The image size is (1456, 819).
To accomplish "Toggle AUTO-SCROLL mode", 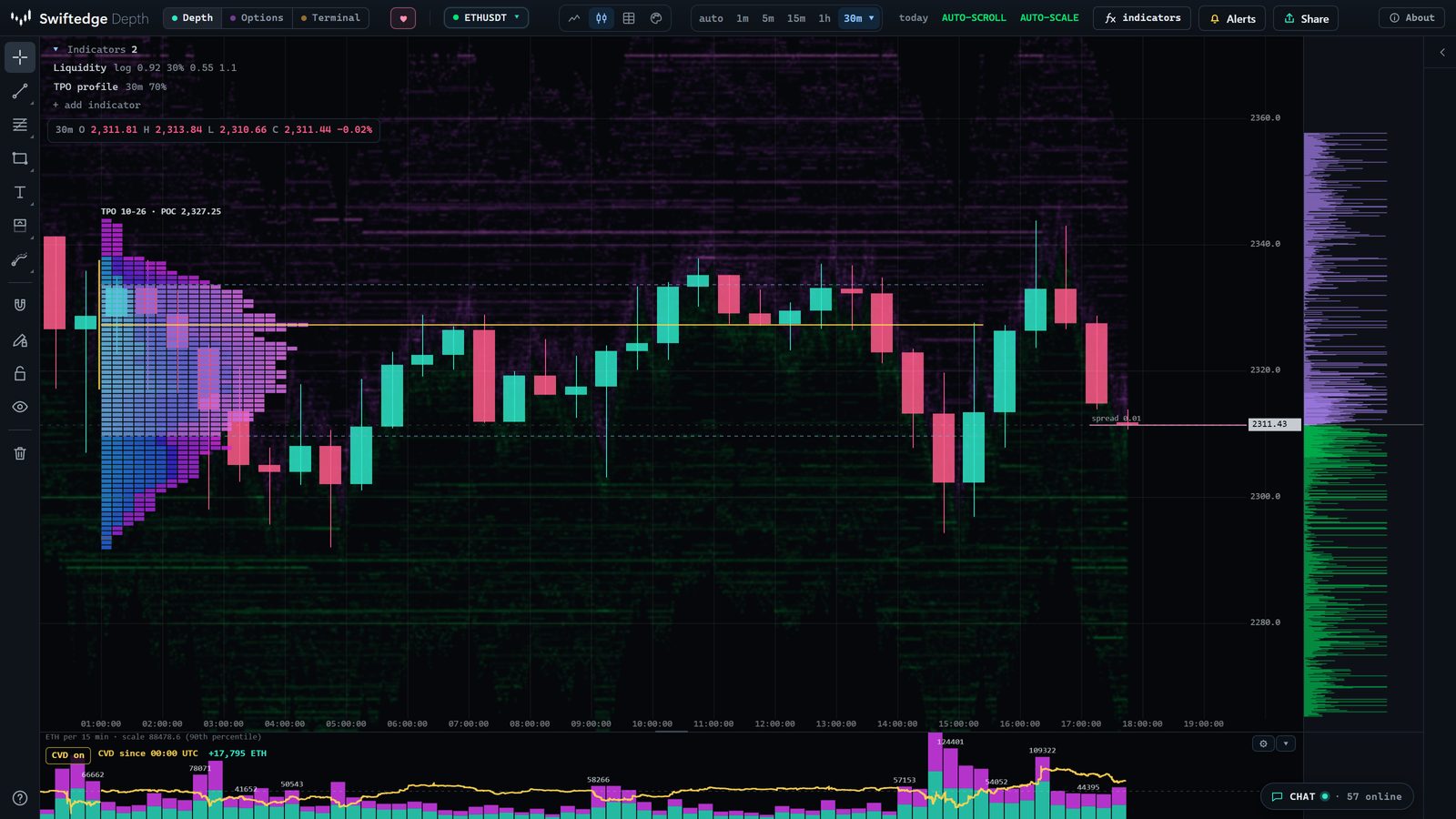I will (974, 17).
